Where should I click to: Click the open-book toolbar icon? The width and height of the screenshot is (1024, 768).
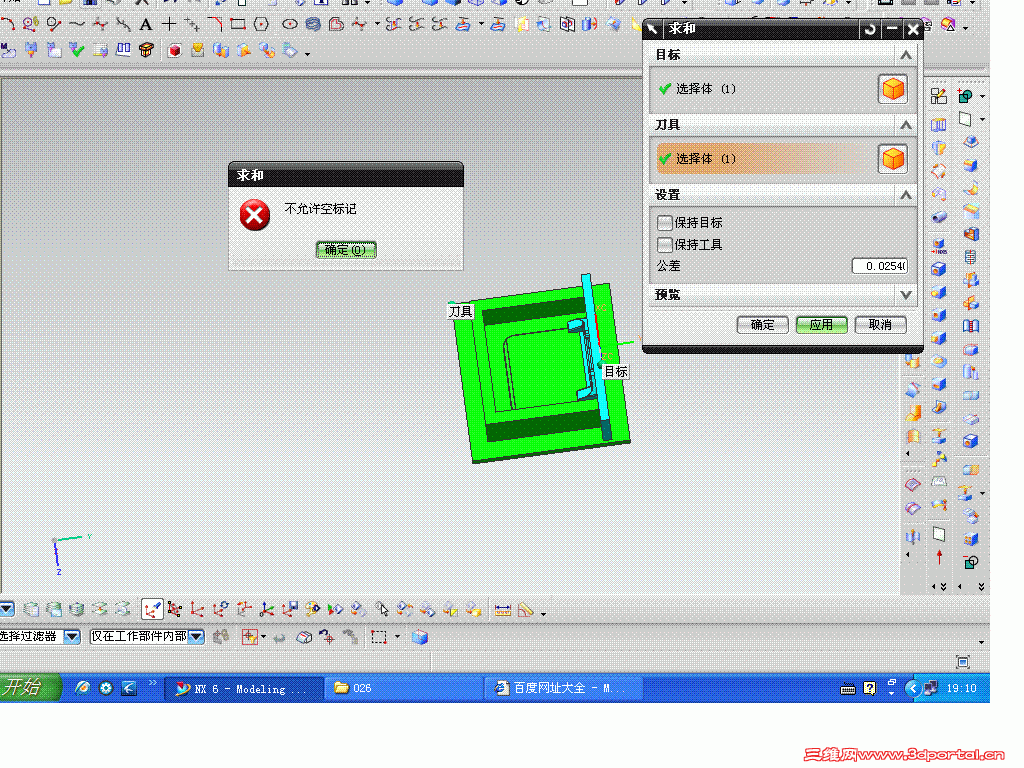[x=123, y=50]
